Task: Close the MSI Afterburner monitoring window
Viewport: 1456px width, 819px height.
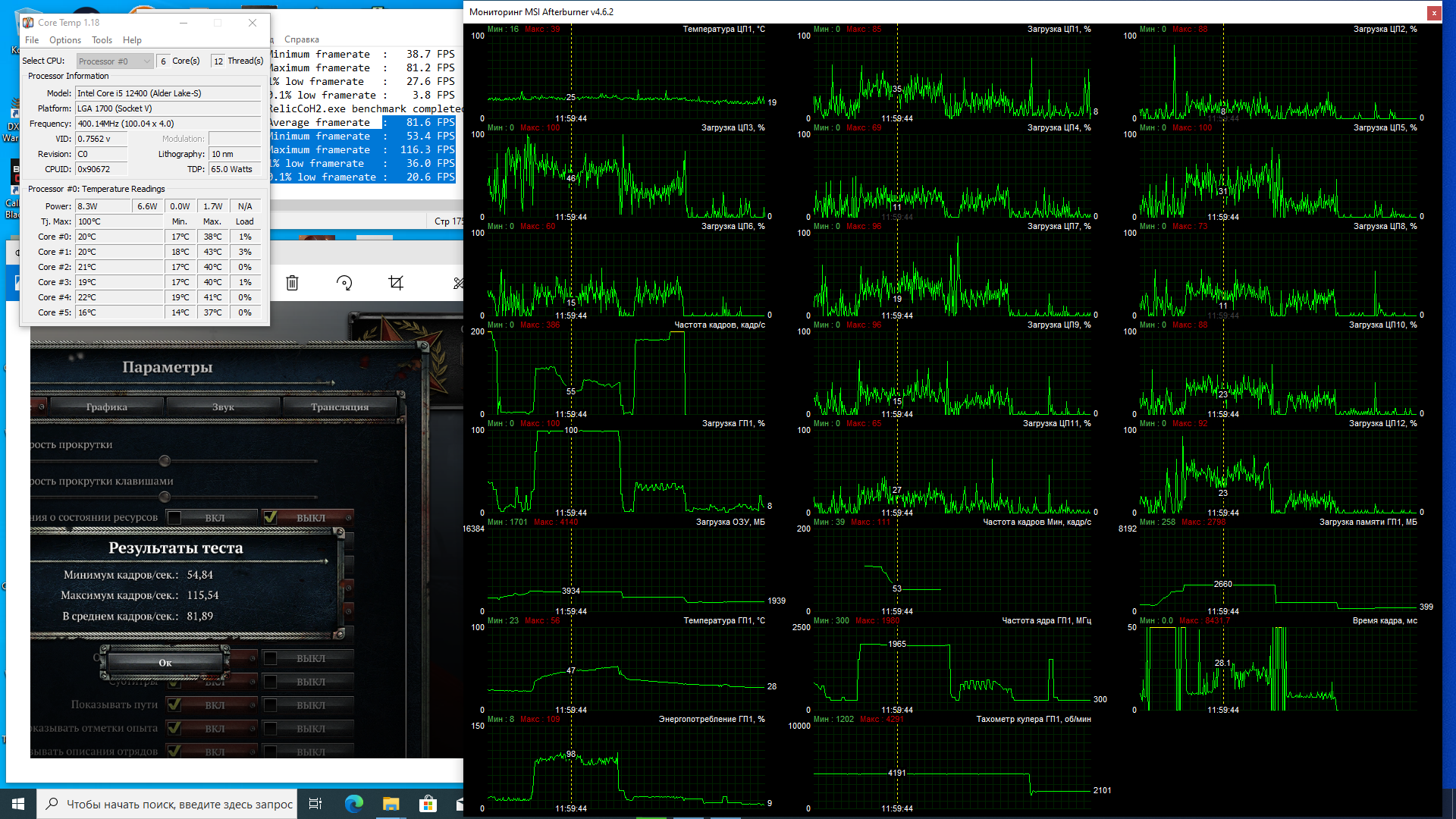Action: 1433,13
